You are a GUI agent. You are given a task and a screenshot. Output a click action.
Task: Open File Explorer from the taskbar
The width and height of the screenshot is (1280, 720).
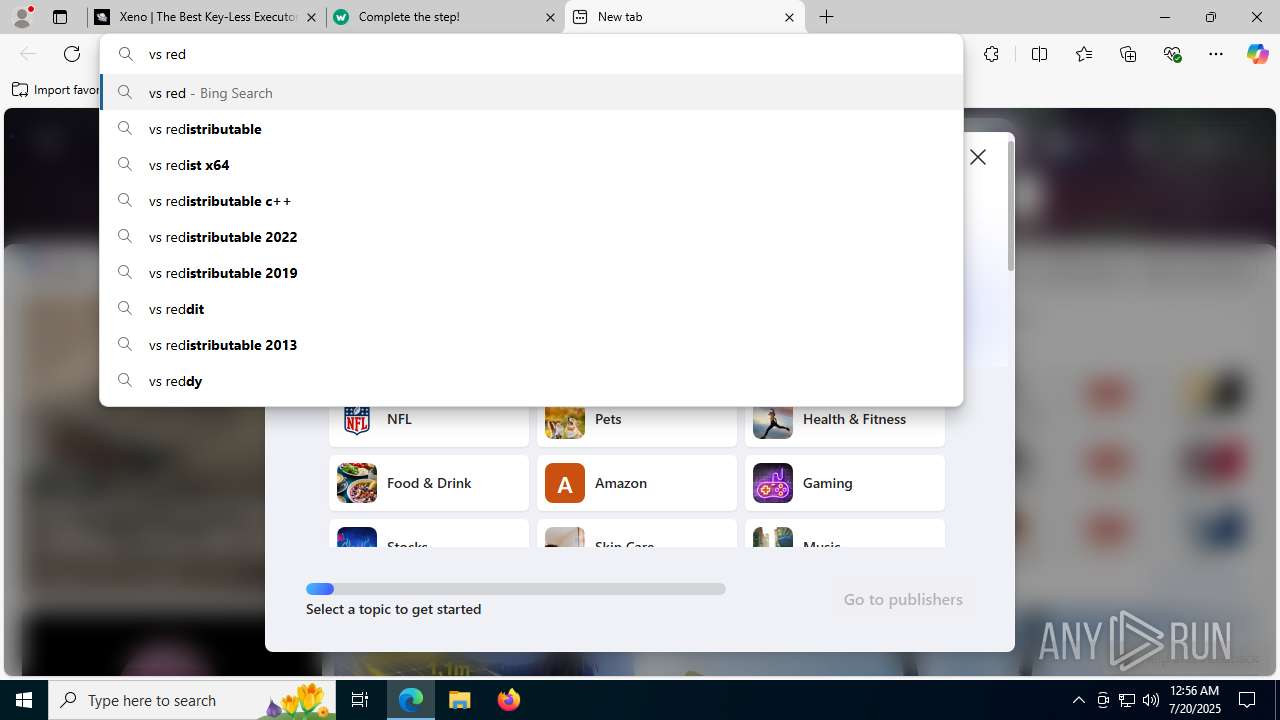click(459, 700)
